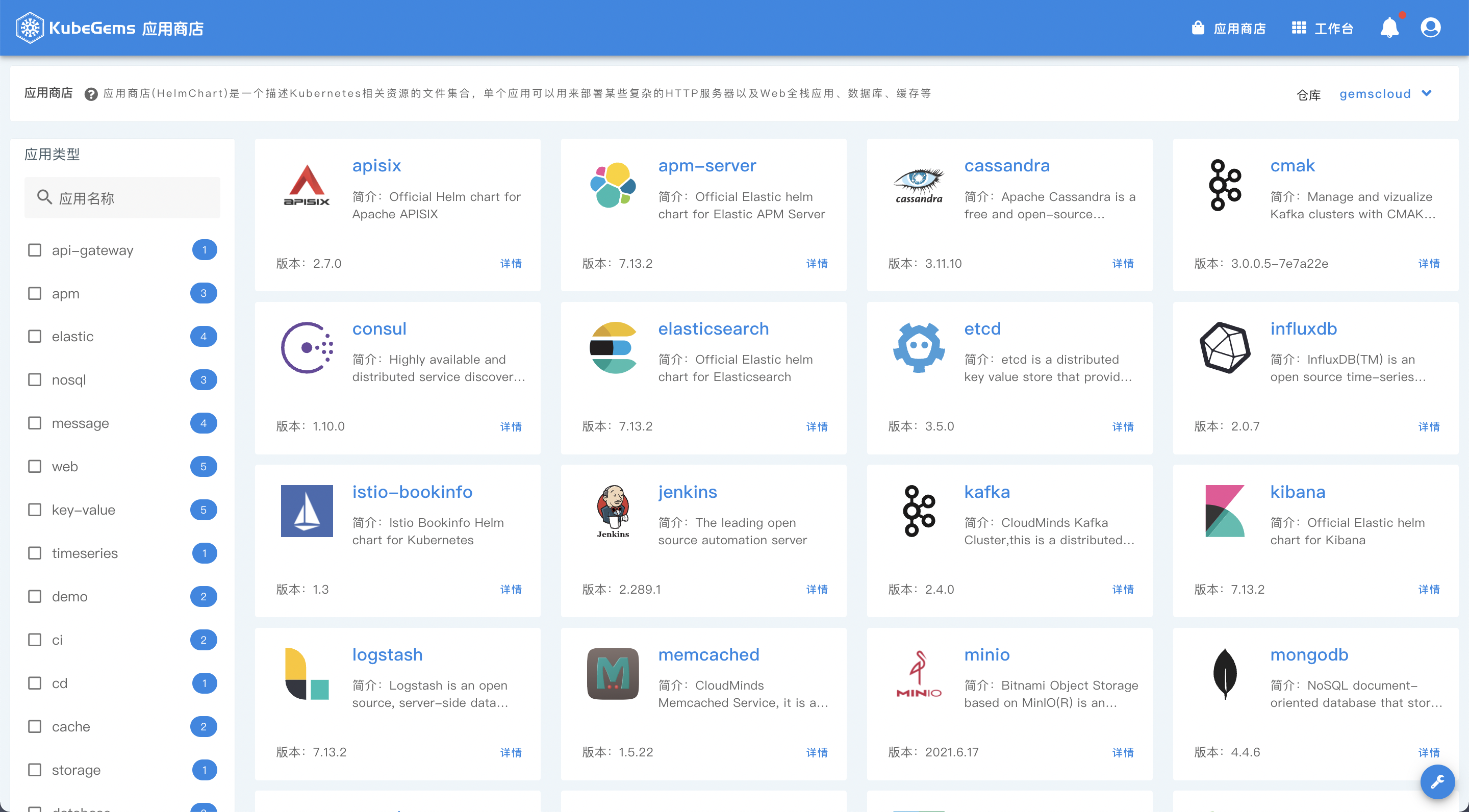Click the mongodb leaf logo
Viewport: 1469px width, 812px height.
pos(1225,673)
